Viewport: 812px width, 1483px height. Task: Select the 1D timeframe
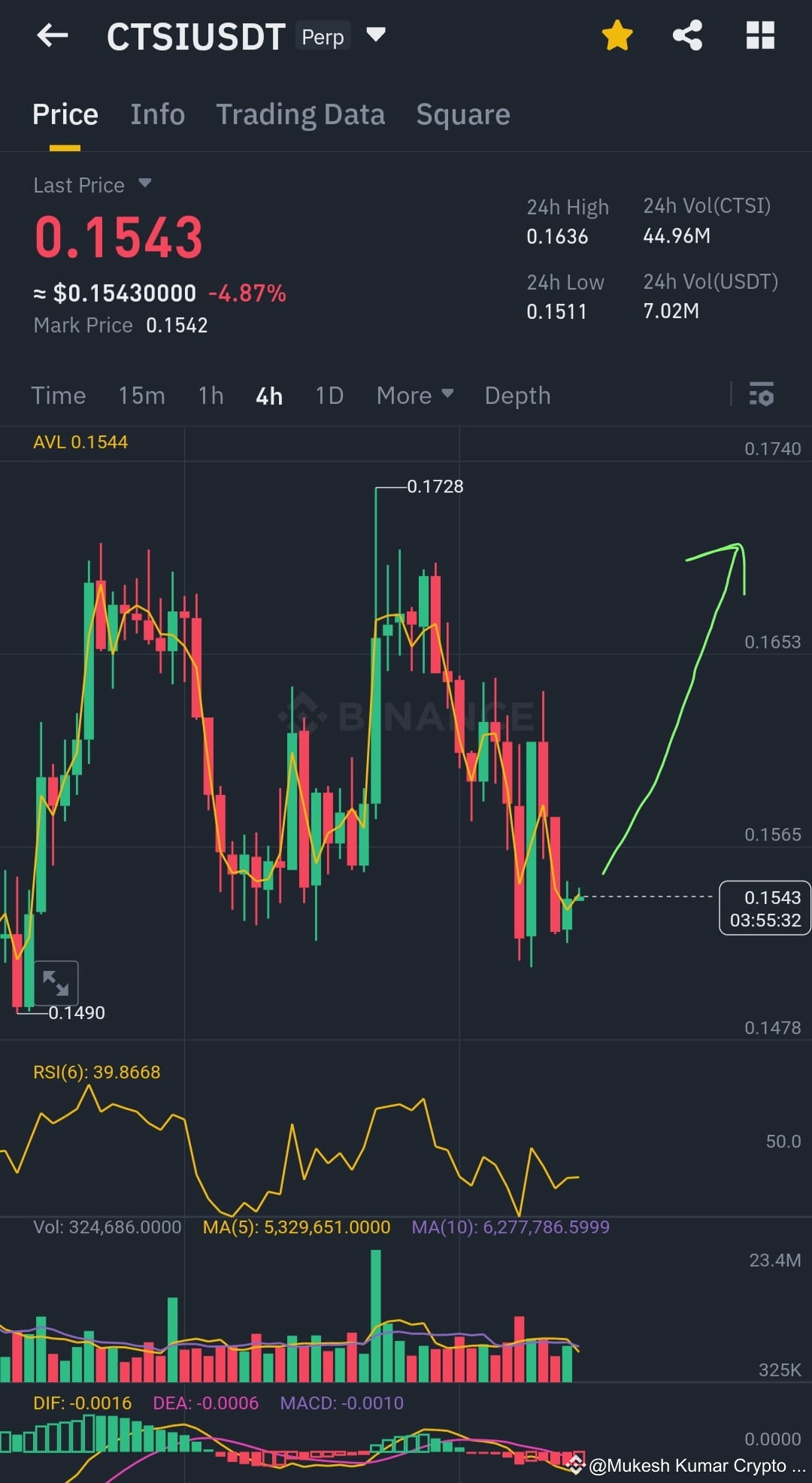click(329, 396)
